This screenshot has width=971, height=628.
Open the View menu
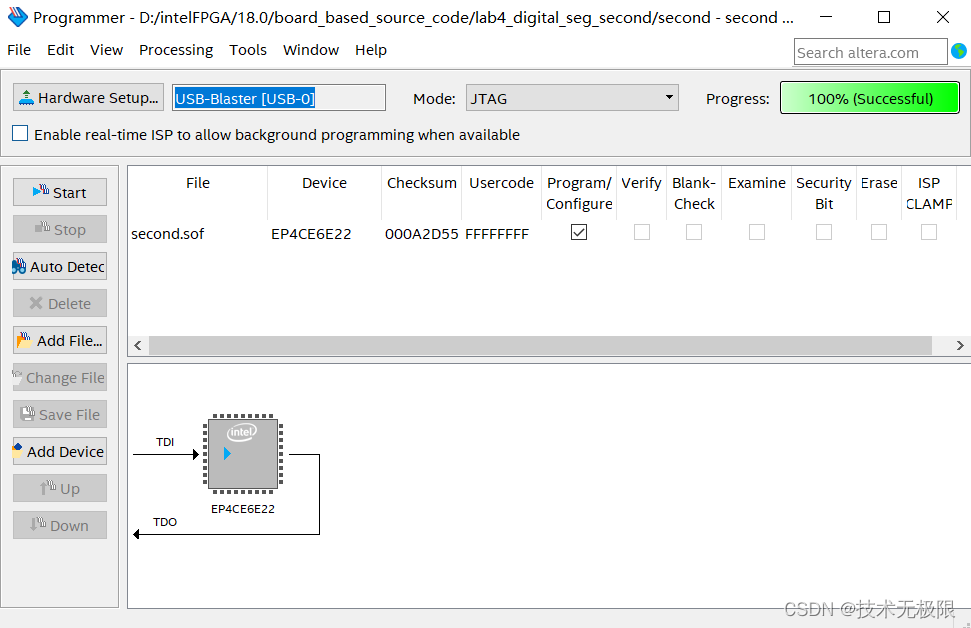click(107, 50)
